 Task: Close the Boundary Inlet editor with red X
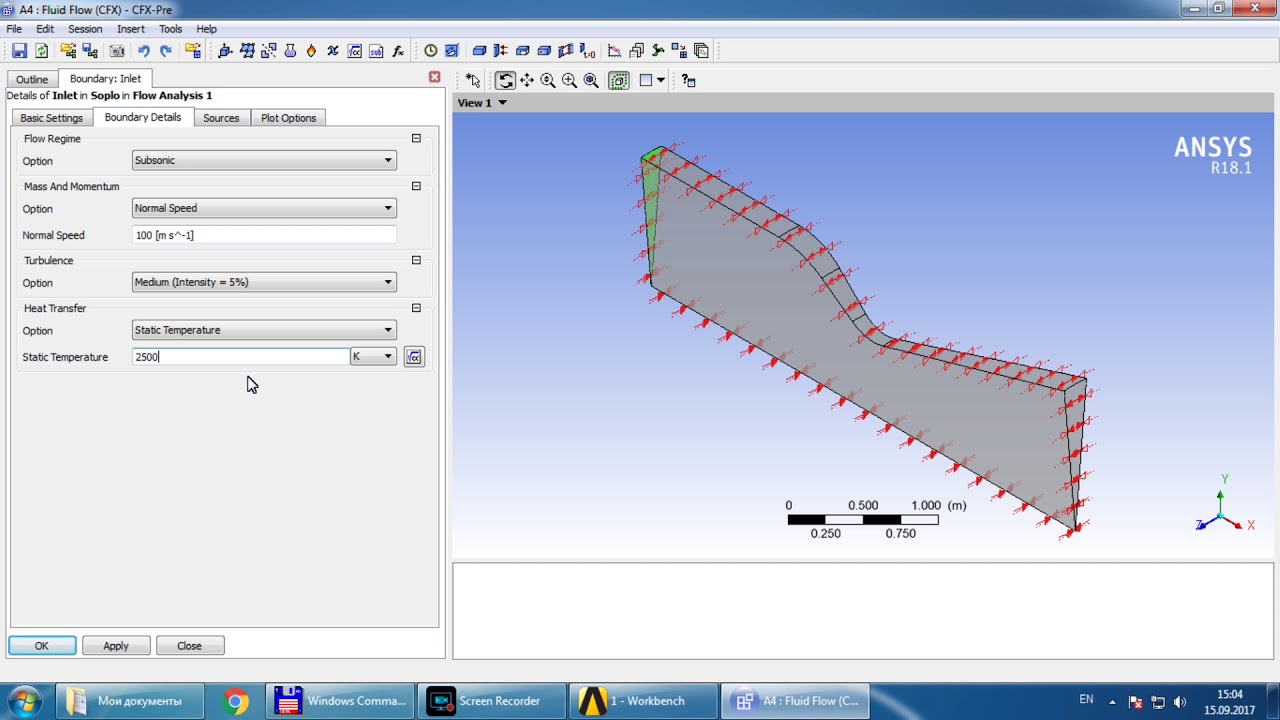pos(434,77)
